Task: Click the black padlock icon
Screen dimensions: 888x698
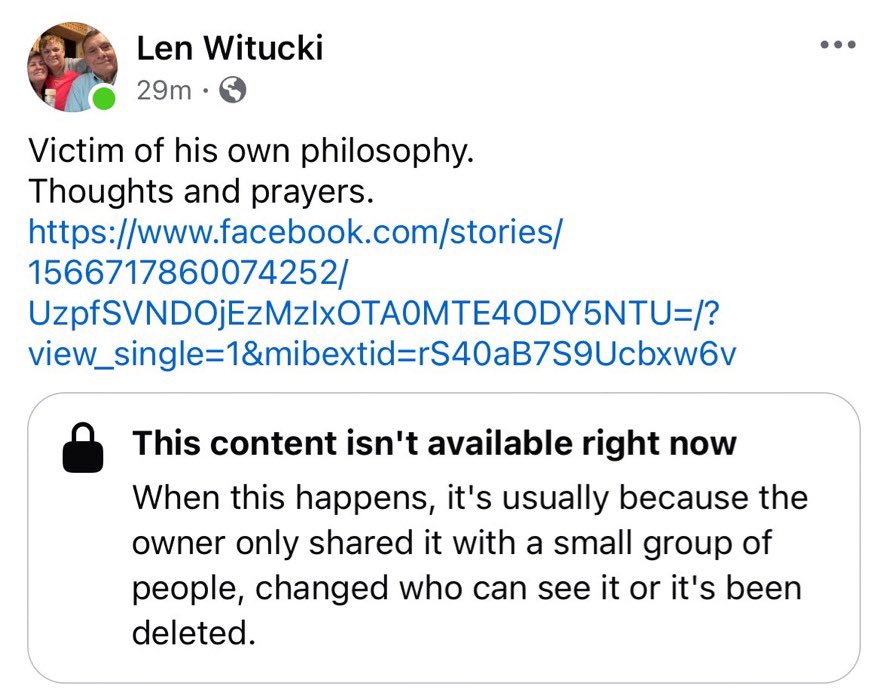Action: point(83,447)
